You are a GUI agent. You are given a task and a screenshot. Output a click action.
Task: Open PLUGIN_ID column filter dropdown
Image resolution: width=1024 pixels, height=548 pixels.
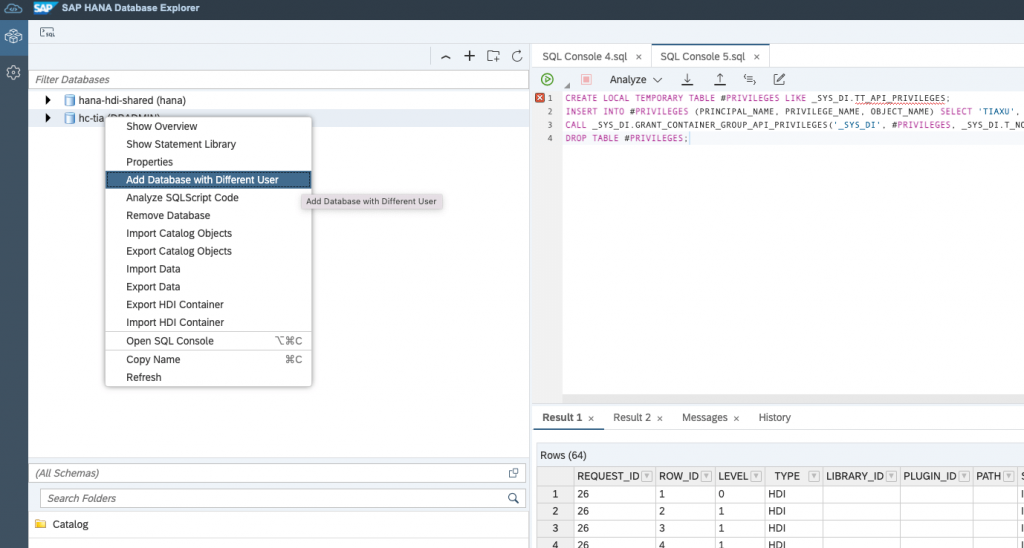[964, 476]
